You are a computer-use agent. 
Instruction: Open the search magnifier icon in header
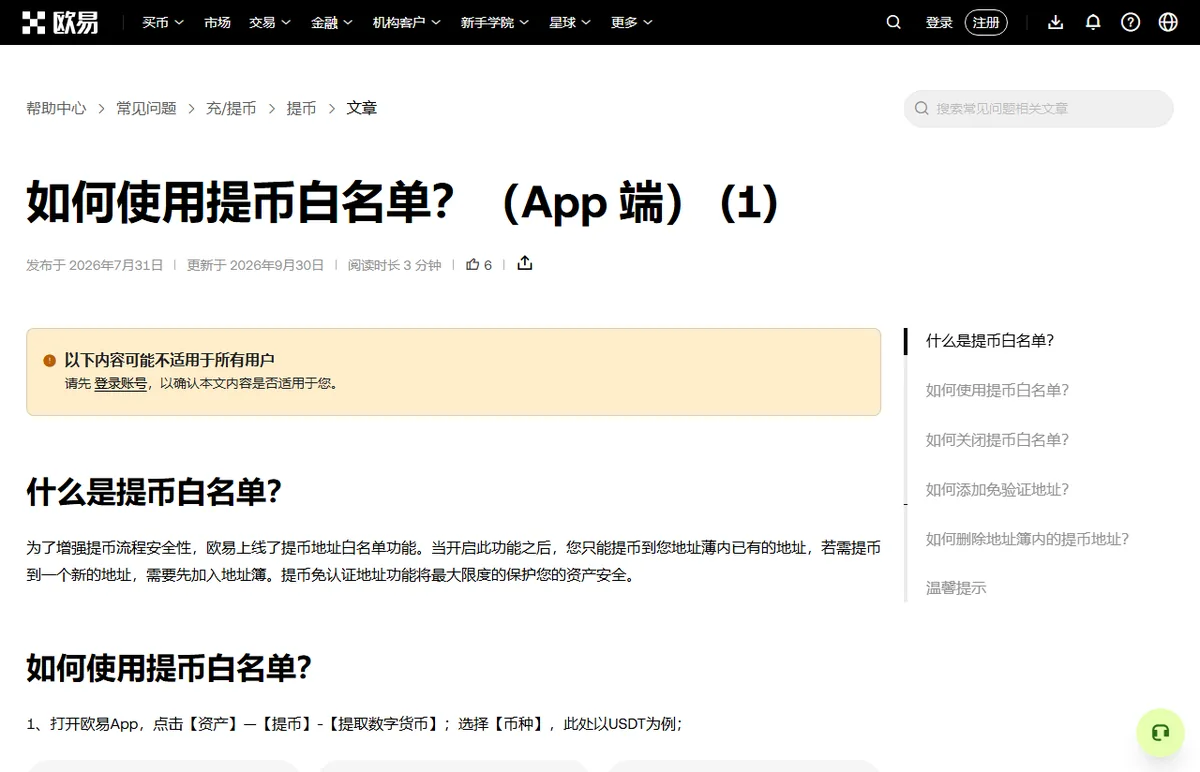click(894, 22)
